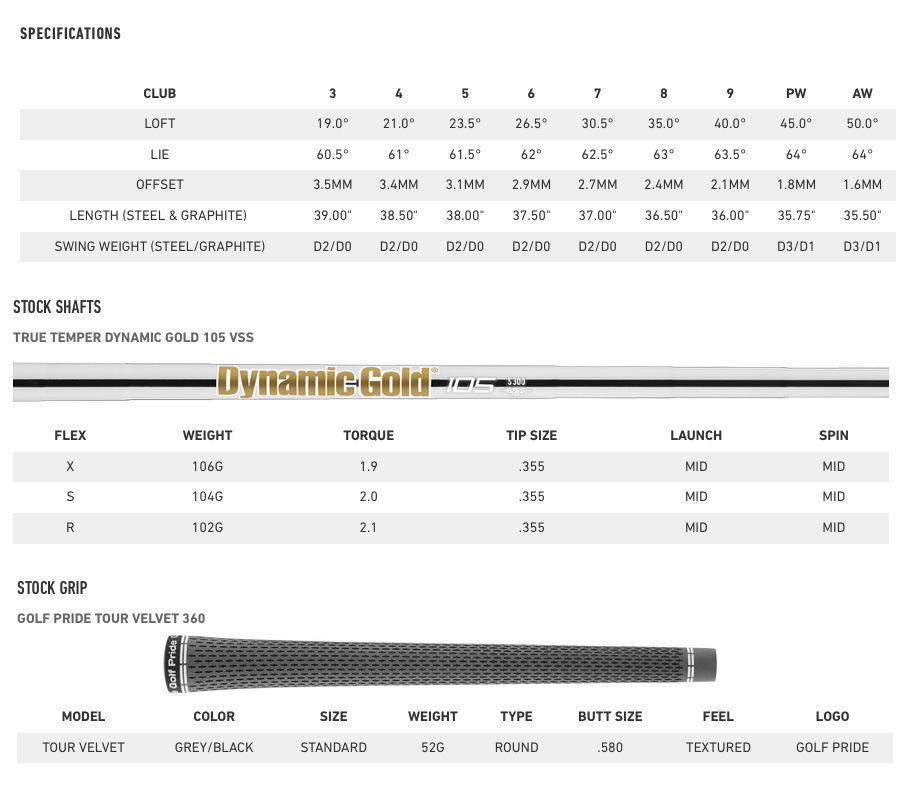Click 'LENGTH (STEEL & GRAPHITE)' row label
Viewport: 911px width, 795px height.
[x=158, y=216]
